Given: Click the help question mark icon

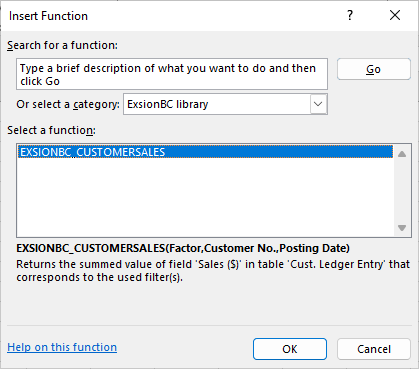Looking at the screenshot, I should pyautogui.click(x=350, y=15).
